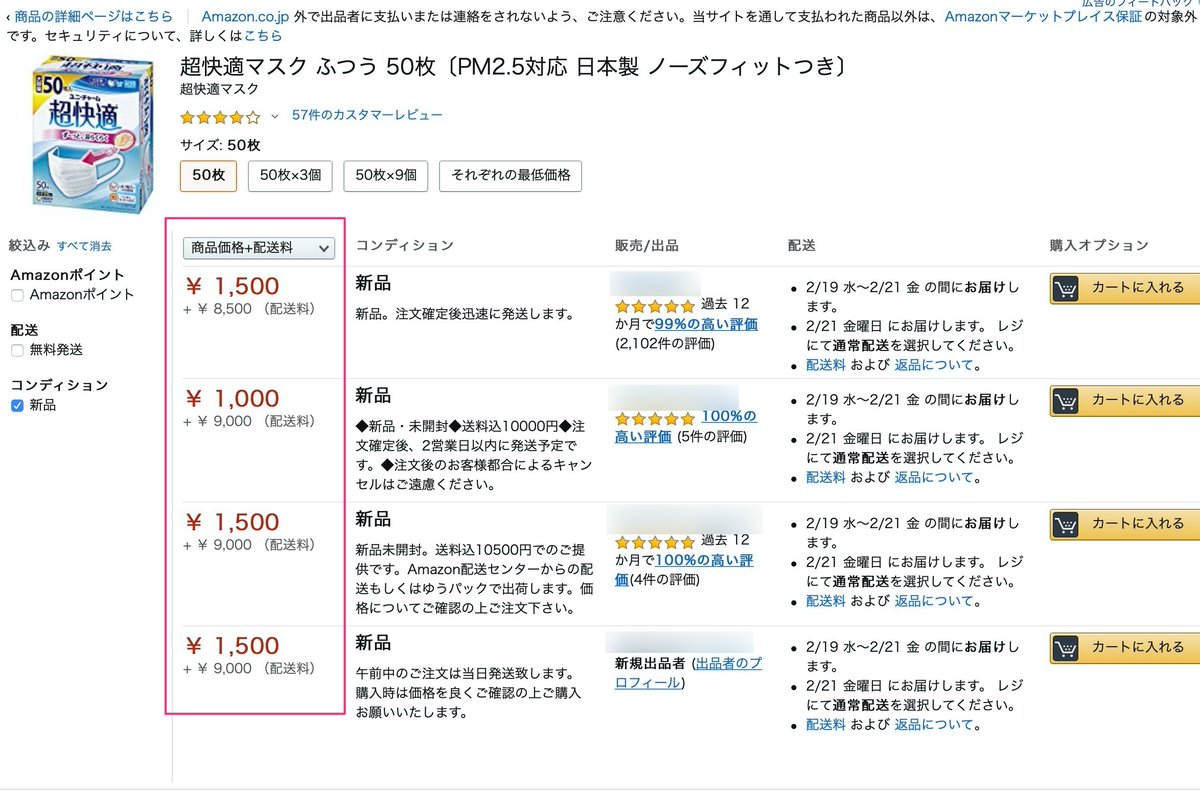This screenshot has height=799, width=1200.
Task: Add the ¥1,500 + ¥8,500 offer to cart
Action: (1124, 288)
